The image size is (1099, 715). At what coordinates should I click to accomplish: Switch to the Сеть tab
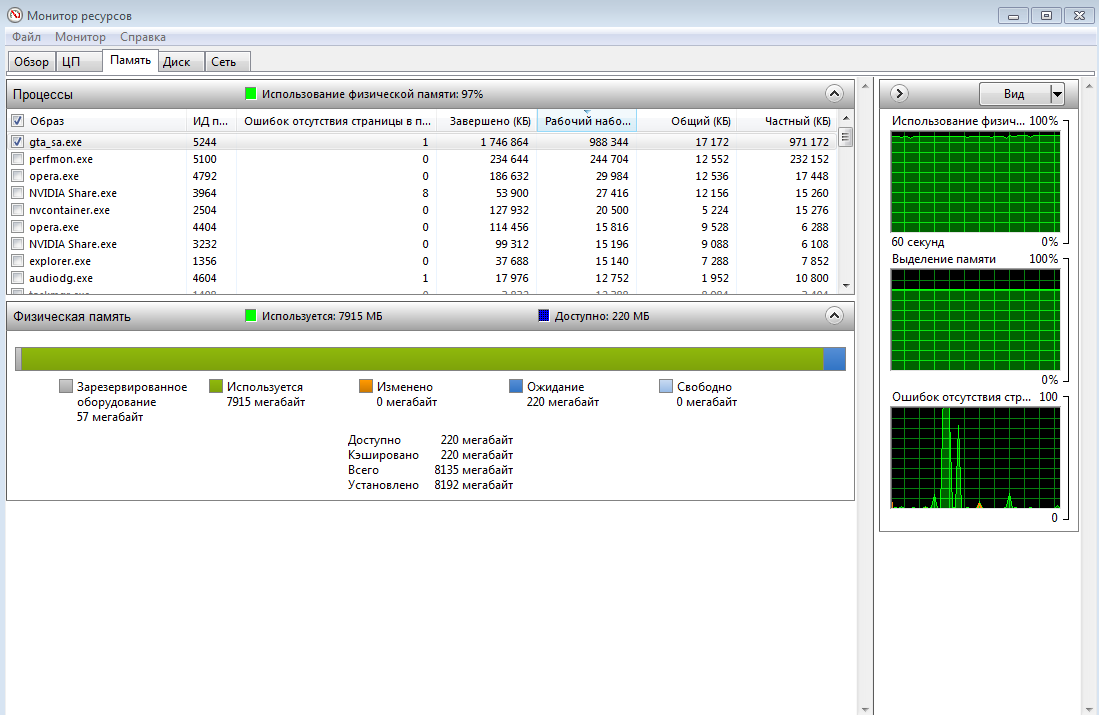(x=228, y=62)
